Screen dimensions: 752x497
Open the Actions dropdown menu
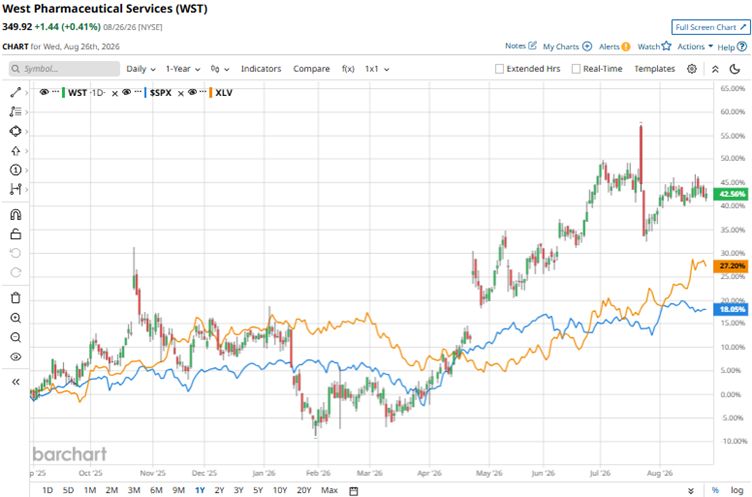coord(695,47)
